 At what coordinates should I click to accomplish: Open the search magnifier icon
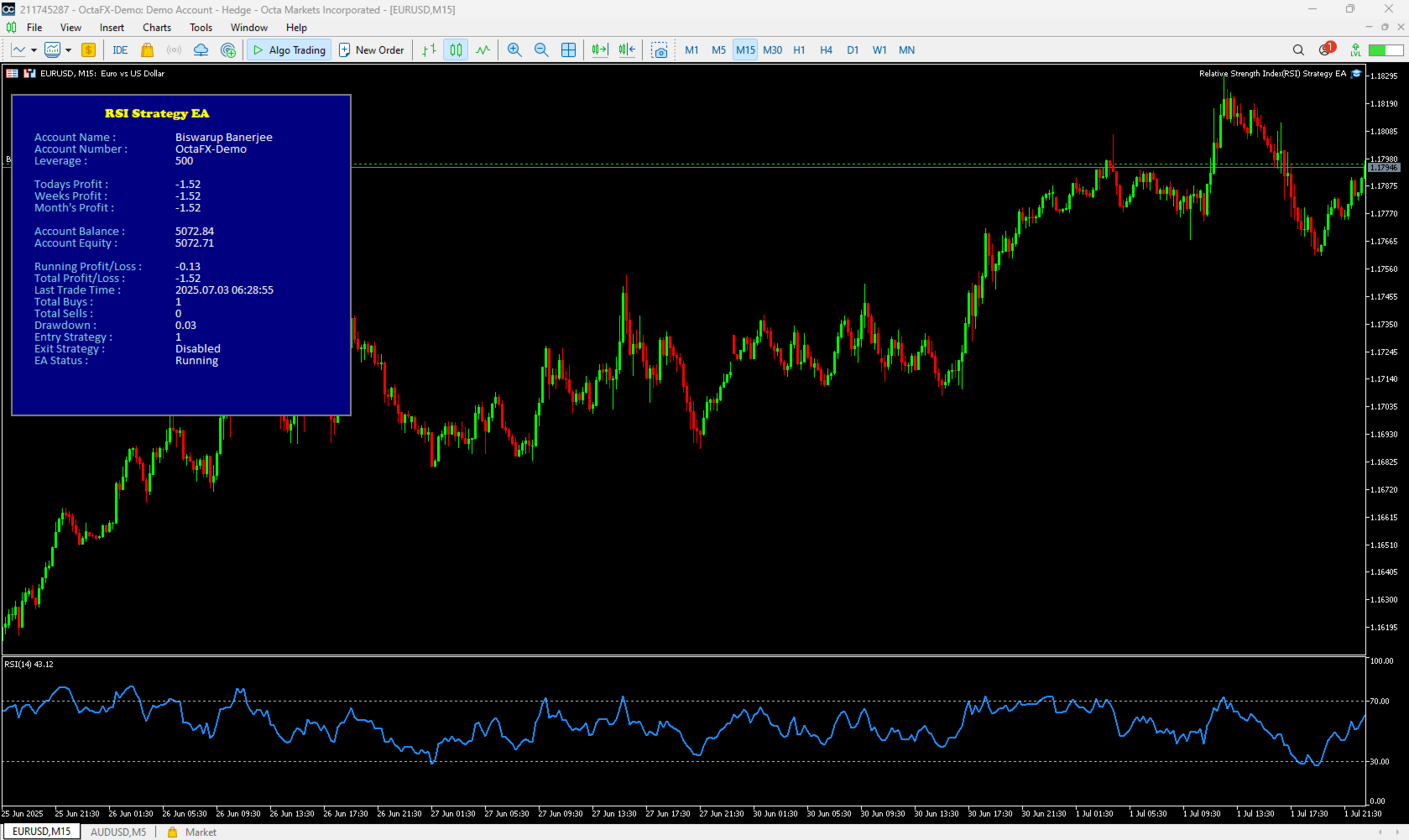pyautogui.click(x=1298, y=50)
